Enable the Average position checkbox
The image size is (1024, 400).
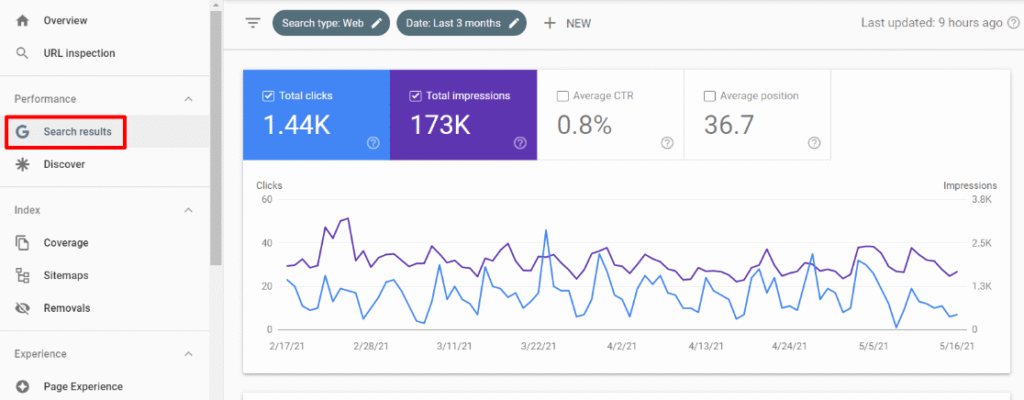click(710, 96)
